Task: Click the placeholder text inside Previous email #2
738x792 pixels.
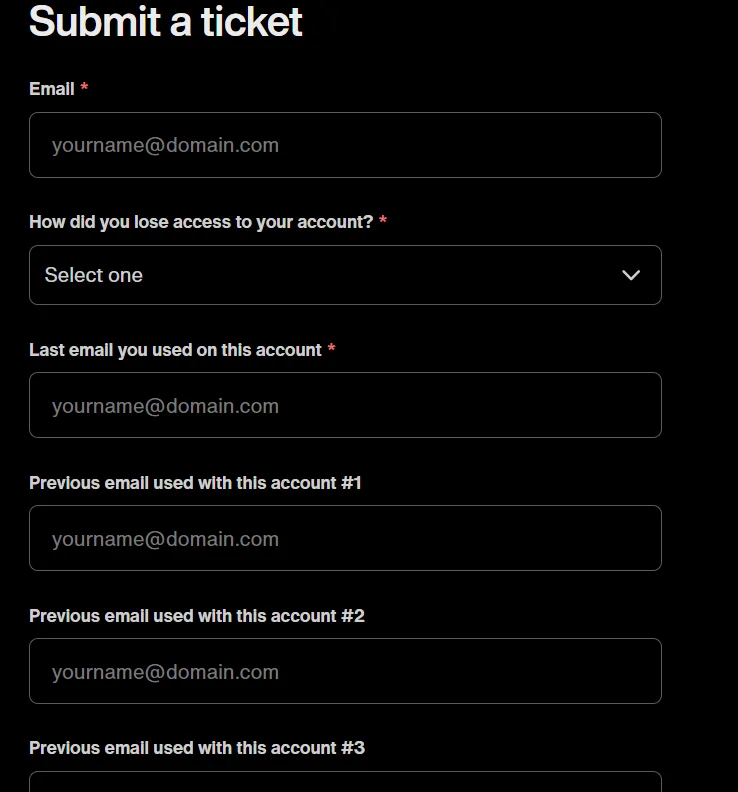Action: (165, 672)
